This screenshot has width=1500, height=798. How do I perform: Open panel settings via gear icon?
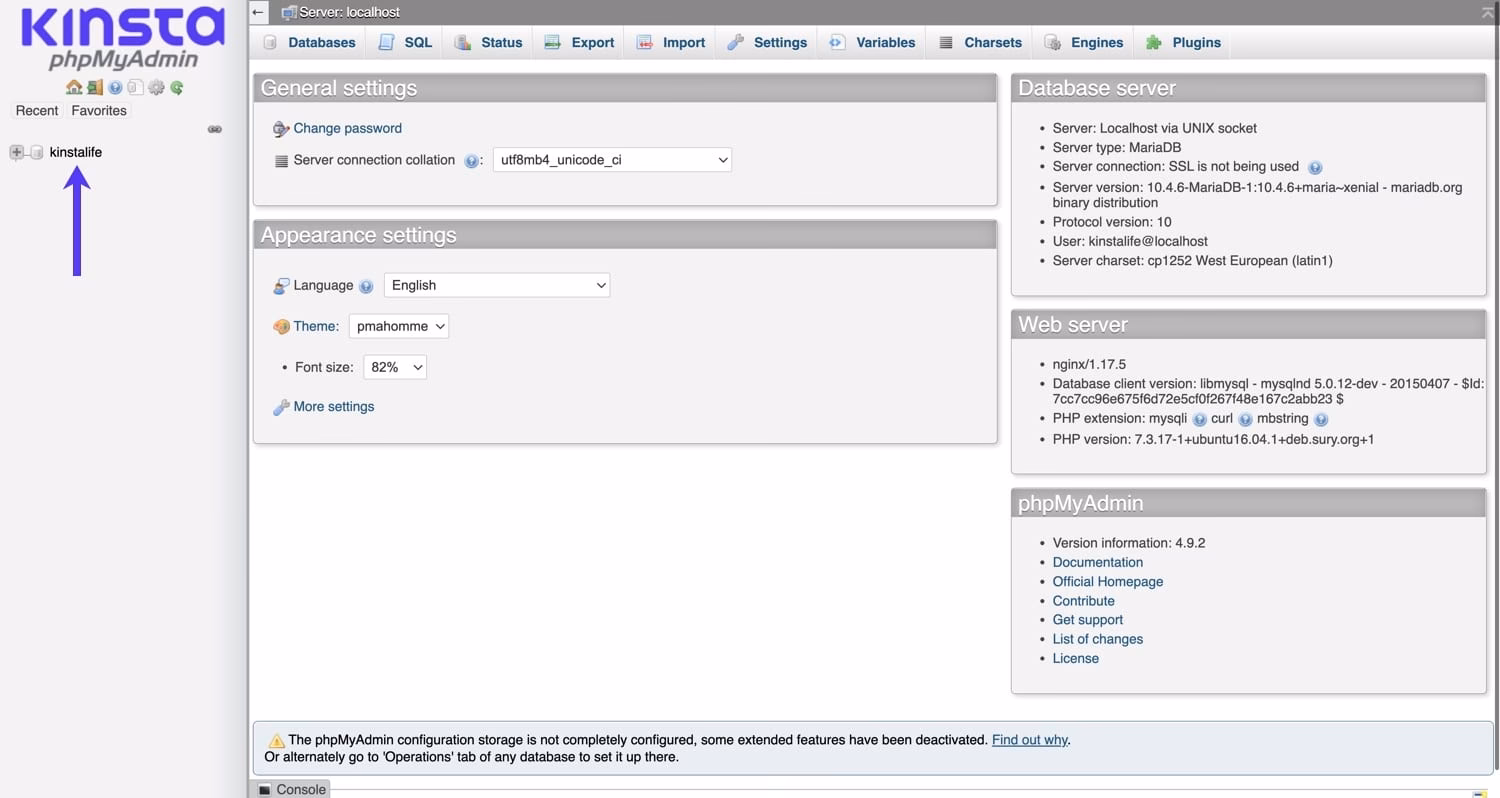[x=156, y=87]
